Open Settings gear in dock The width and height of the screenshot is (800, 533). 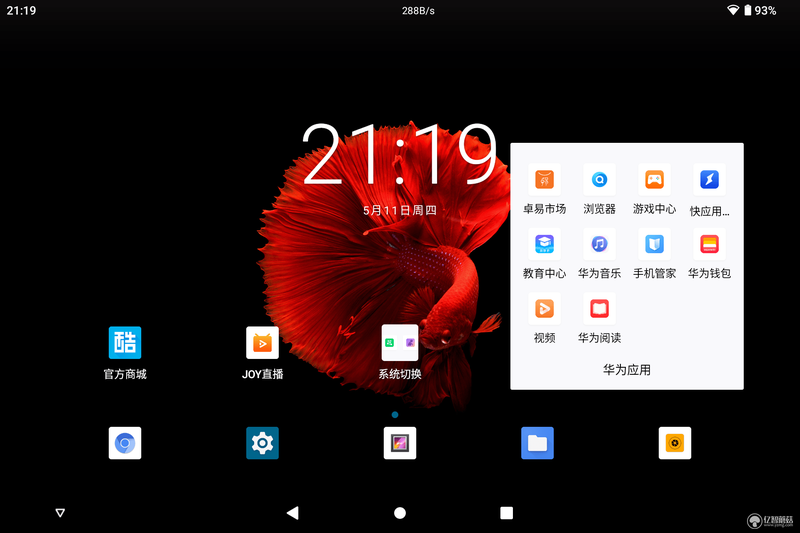(x=262, y=443)
